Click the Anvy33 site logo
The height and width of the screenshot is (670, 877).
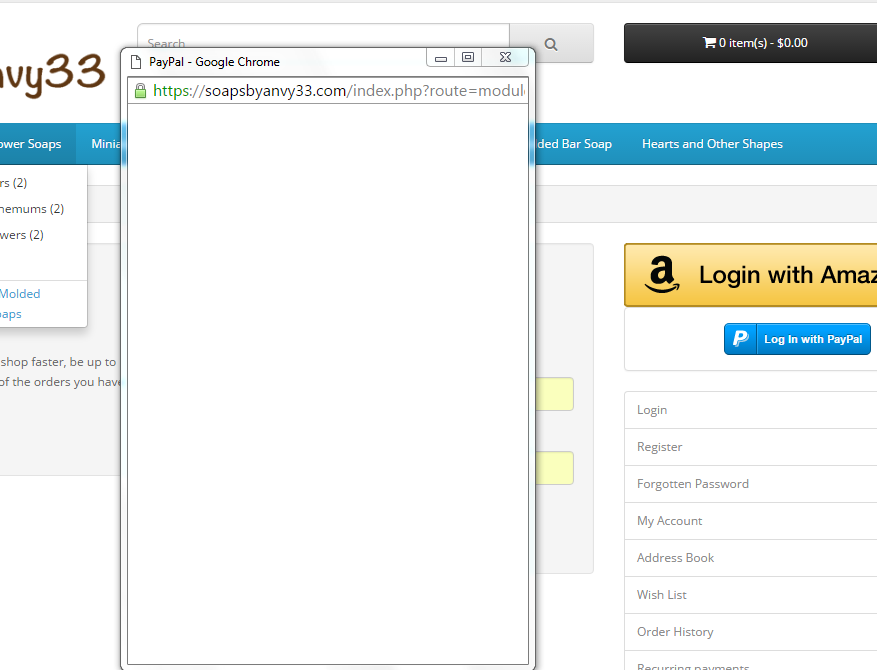point(53,75)
